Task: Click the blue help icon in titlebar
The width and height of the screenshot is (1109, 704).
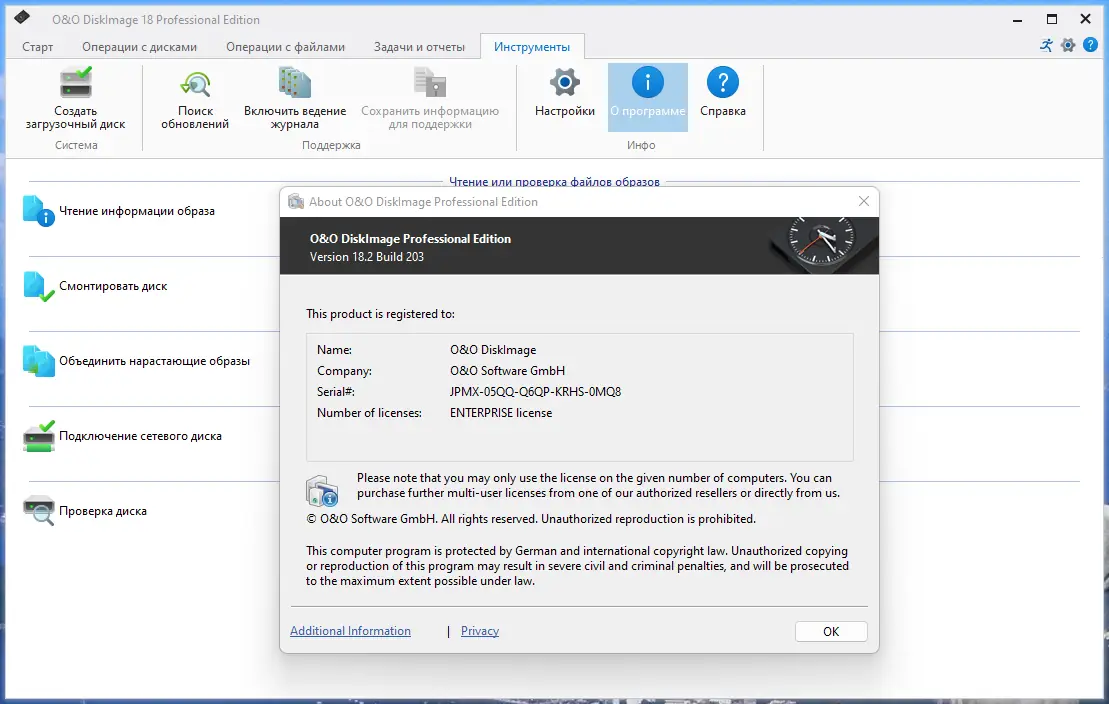Action: (x=1091, y=45)
